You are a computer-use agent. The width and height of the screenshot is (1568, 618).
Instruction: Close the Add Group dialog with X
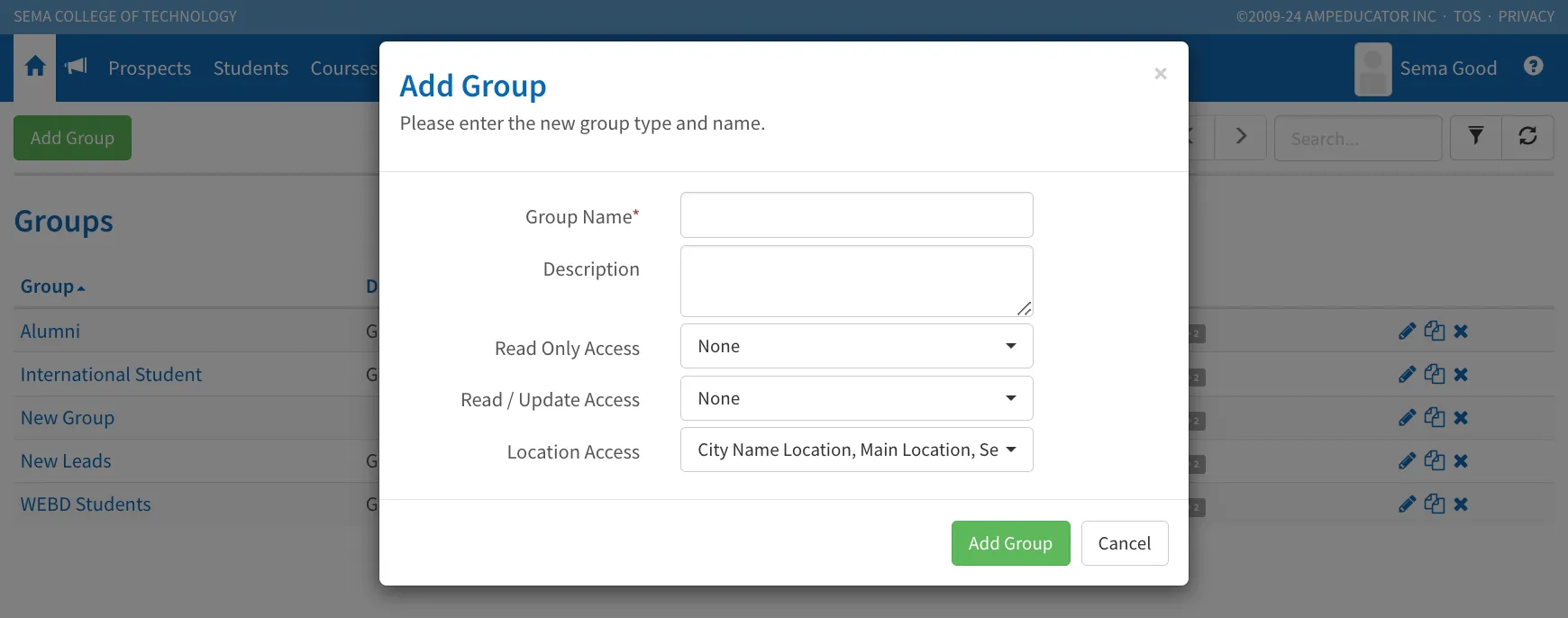(1160, 74)
